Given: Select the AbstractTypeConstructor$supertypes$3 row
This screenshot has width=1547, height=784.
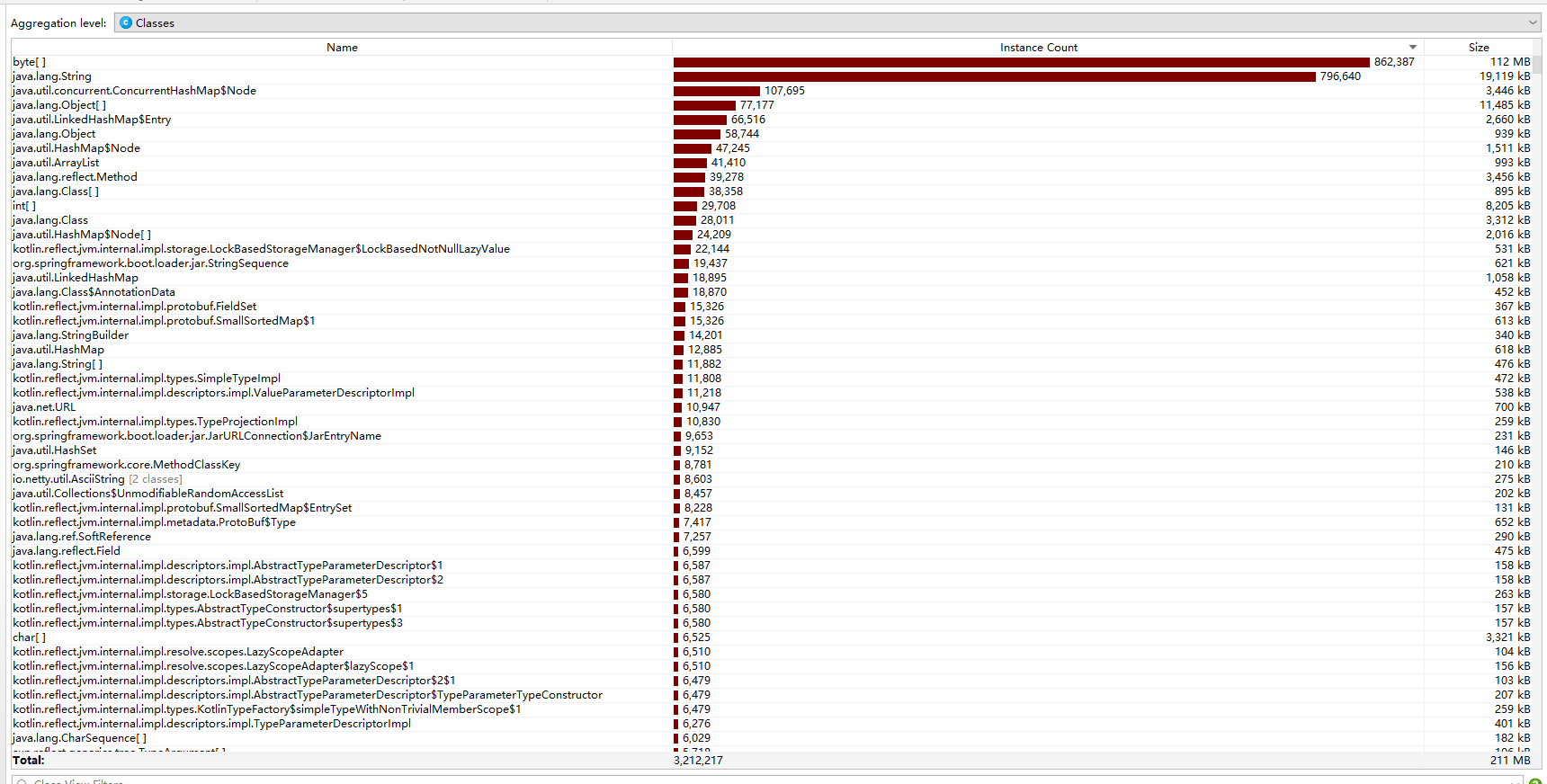Looking at the screenshot, I should tap(772, 623).
